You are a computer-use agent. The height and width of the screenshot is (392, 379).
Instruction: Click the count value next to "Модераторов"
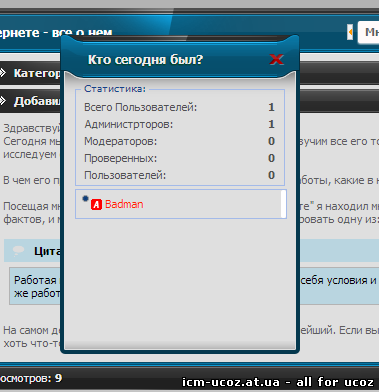tap(272, 141)
